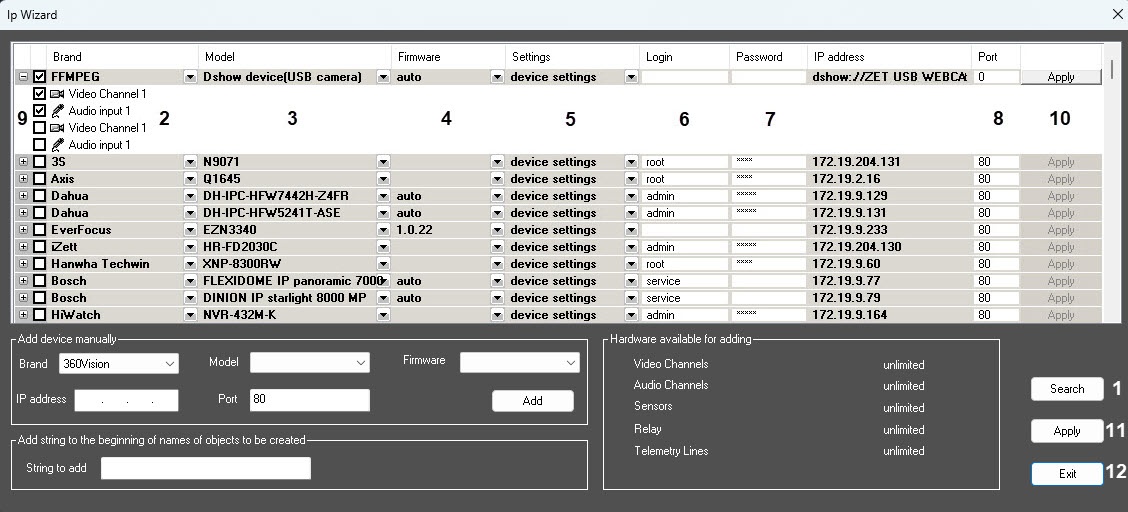Click the camera icon of the checked Video Channel 1

tap(57, 94)
